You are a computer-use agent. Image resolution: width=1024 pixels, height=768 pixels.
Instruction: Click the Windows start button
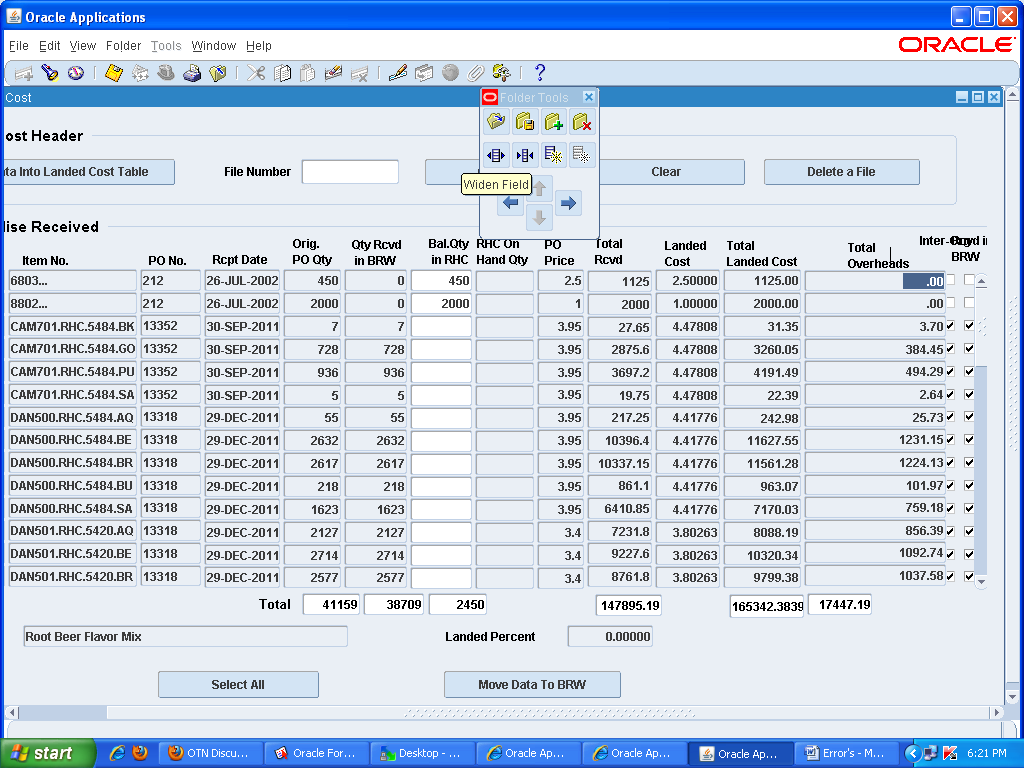[47, 753]
